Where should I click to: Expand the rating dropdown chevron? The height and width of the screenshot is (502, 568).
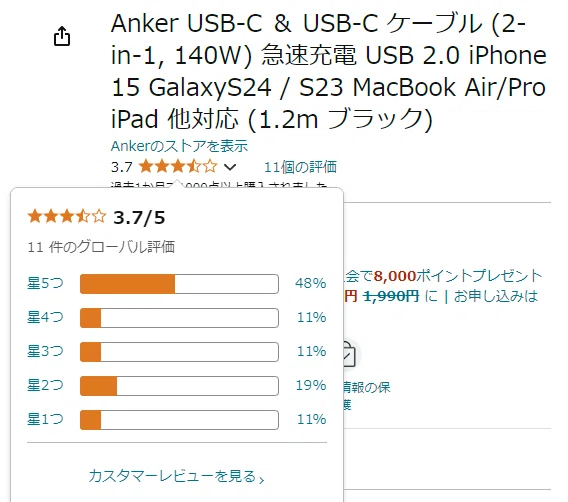point(230,167)
